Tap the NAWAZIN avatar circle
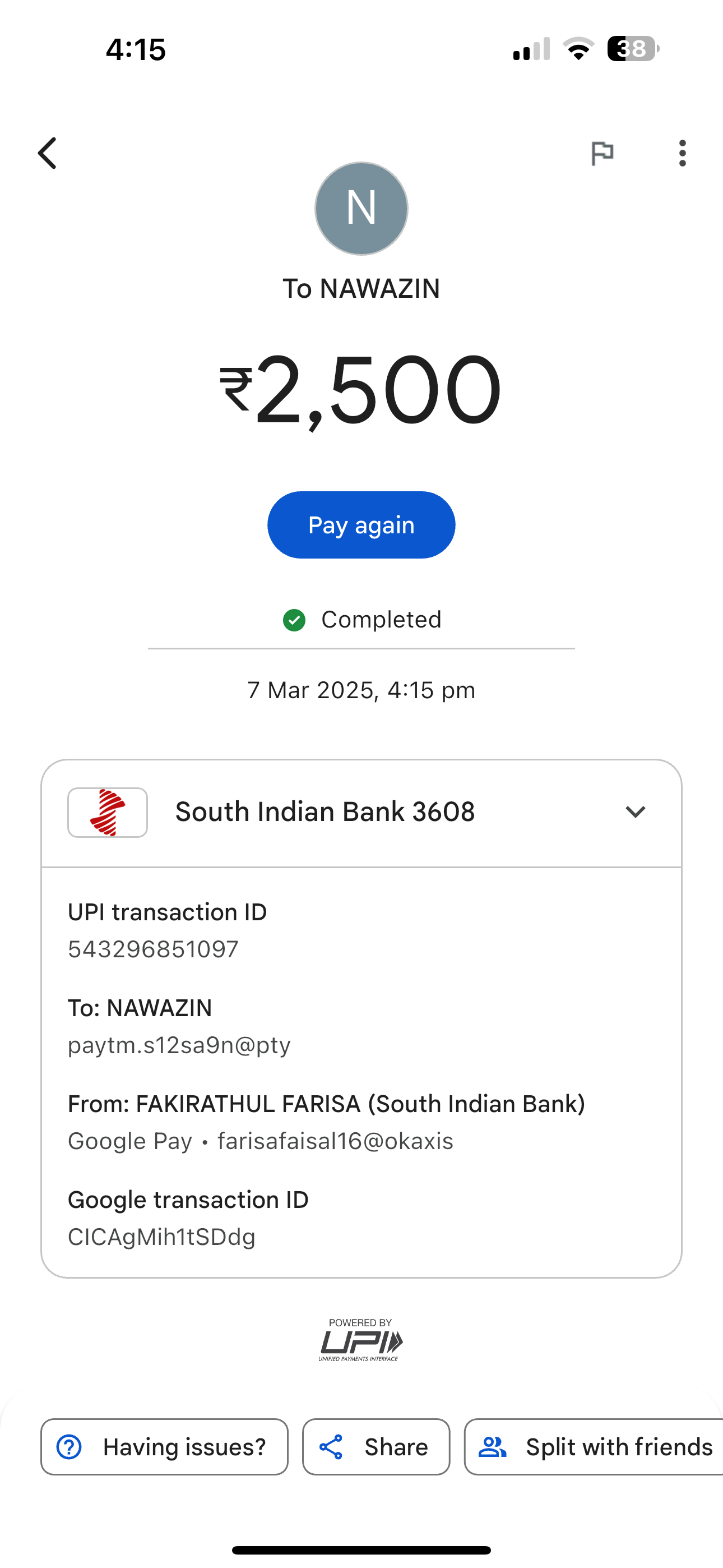The width and height of the screenshot is (723, 1568). tap(361, 208)
